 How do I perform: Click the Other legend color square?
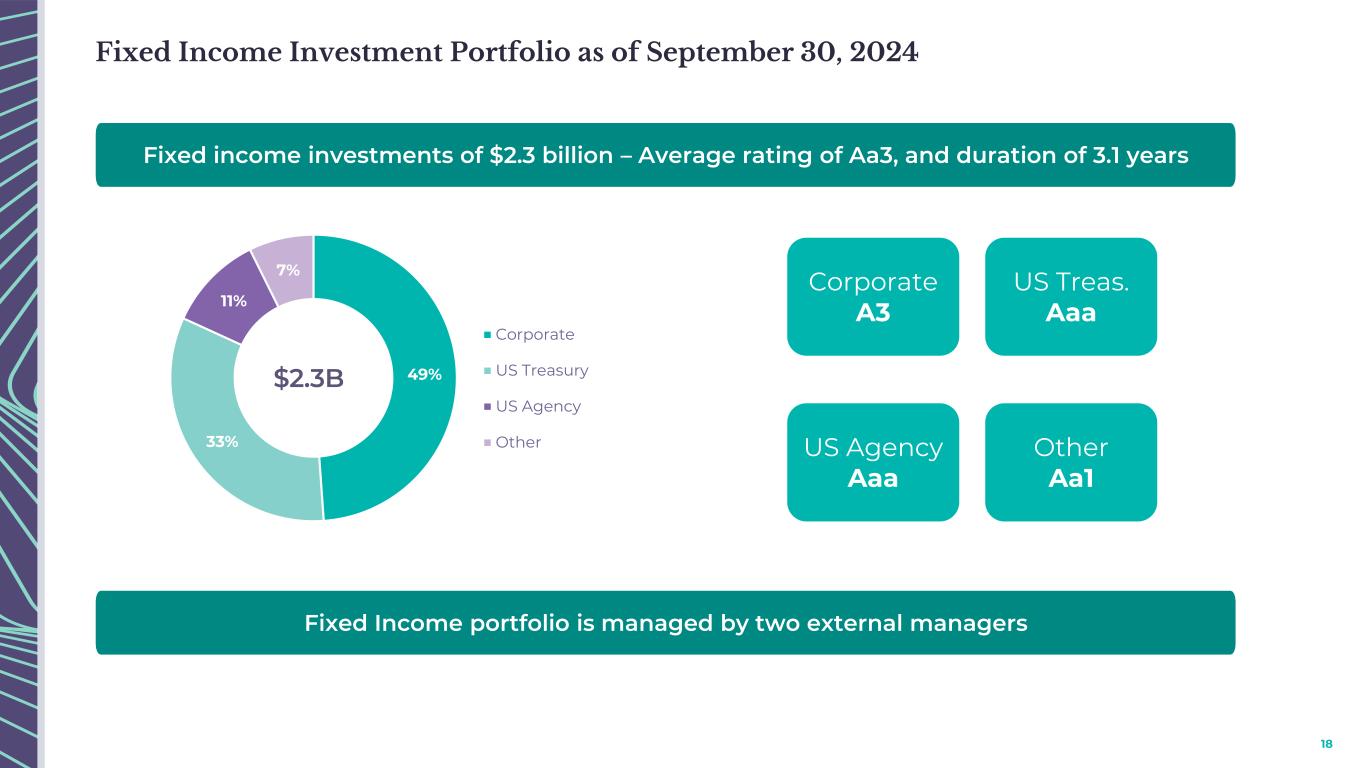[487, 443]
